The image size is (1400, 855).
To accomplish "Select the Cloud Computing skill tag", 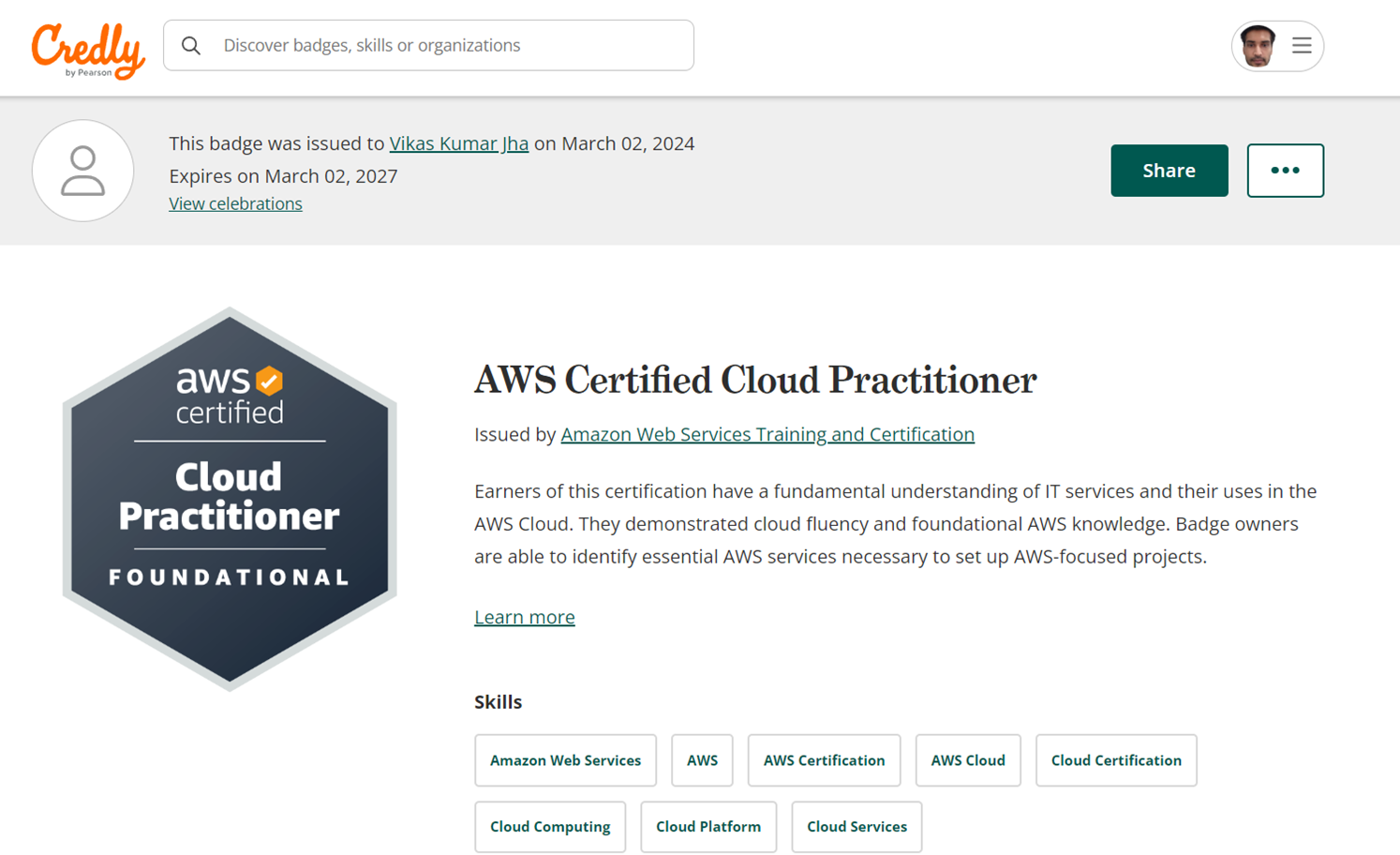I will pos(550,827).
